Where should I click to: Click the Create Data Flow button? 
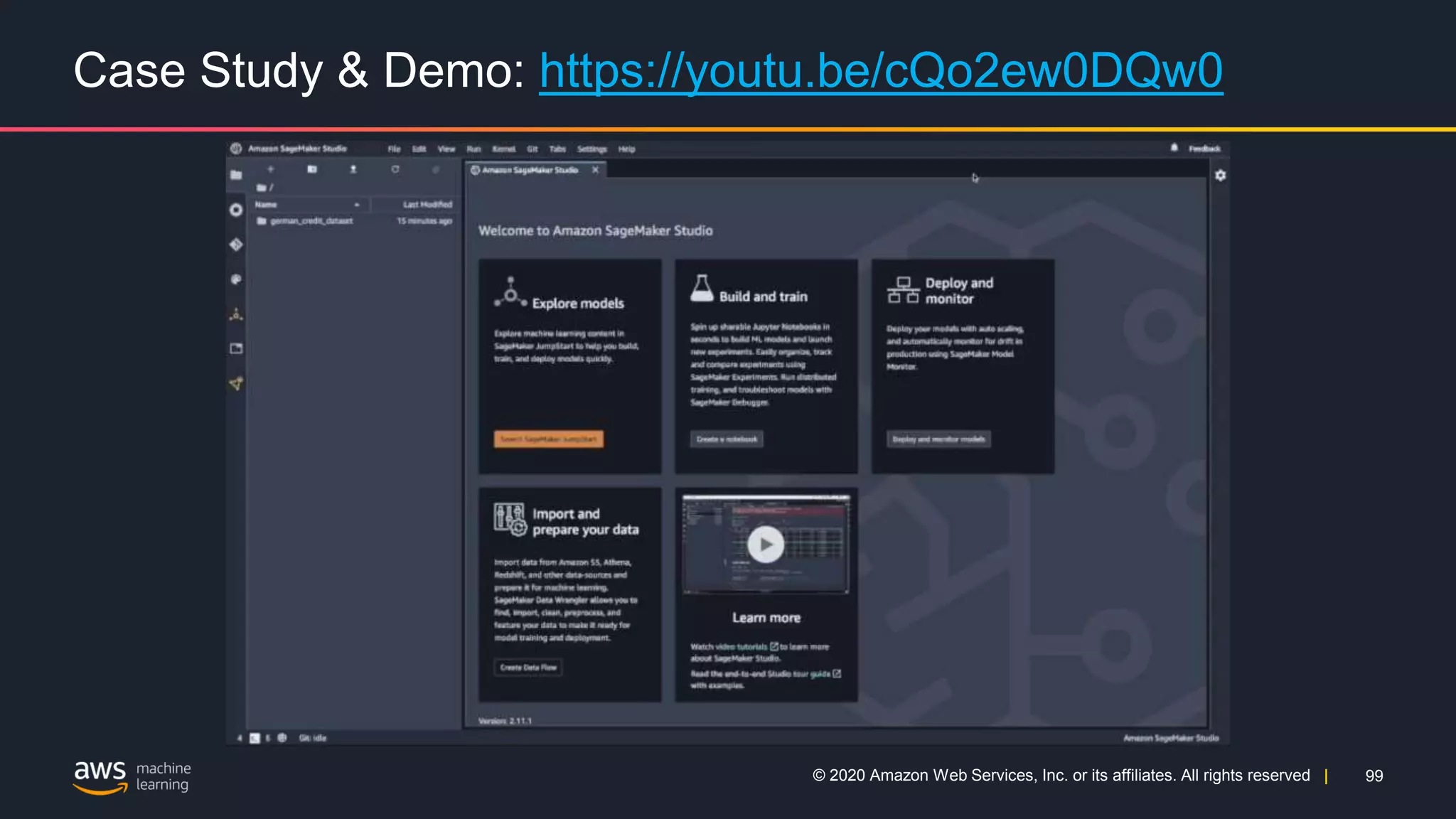coord(528,668)
